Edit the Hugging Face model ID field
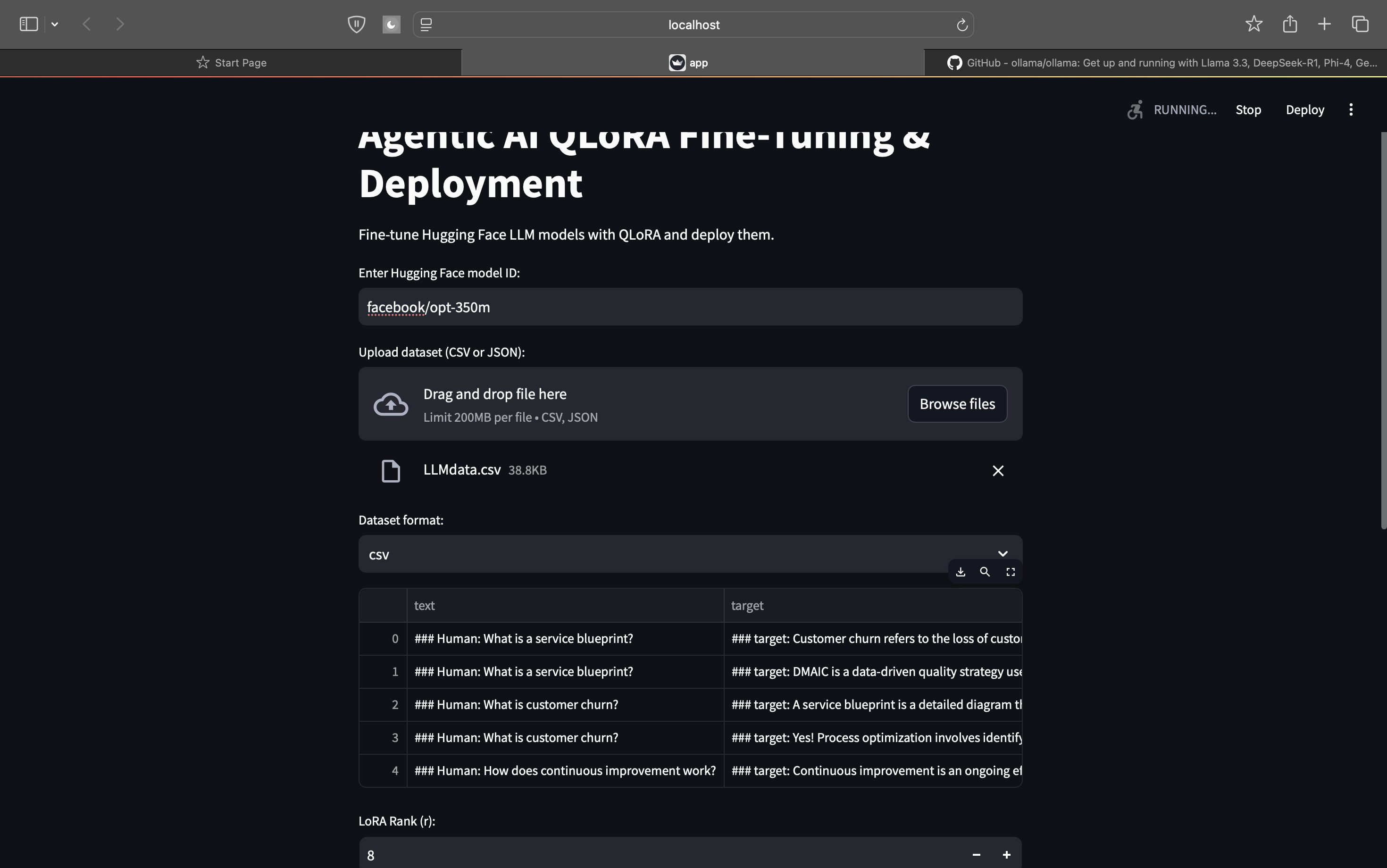Screen dimensions: 1387x868 pos(690,307)
